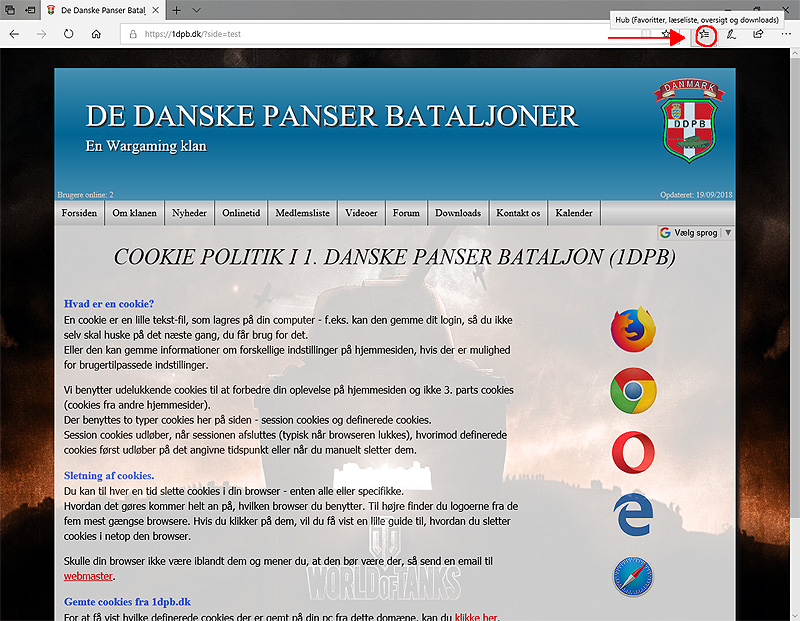Screen dimensions: 800x621
Task: Go to the browser home page
Action: pos(96,34)
